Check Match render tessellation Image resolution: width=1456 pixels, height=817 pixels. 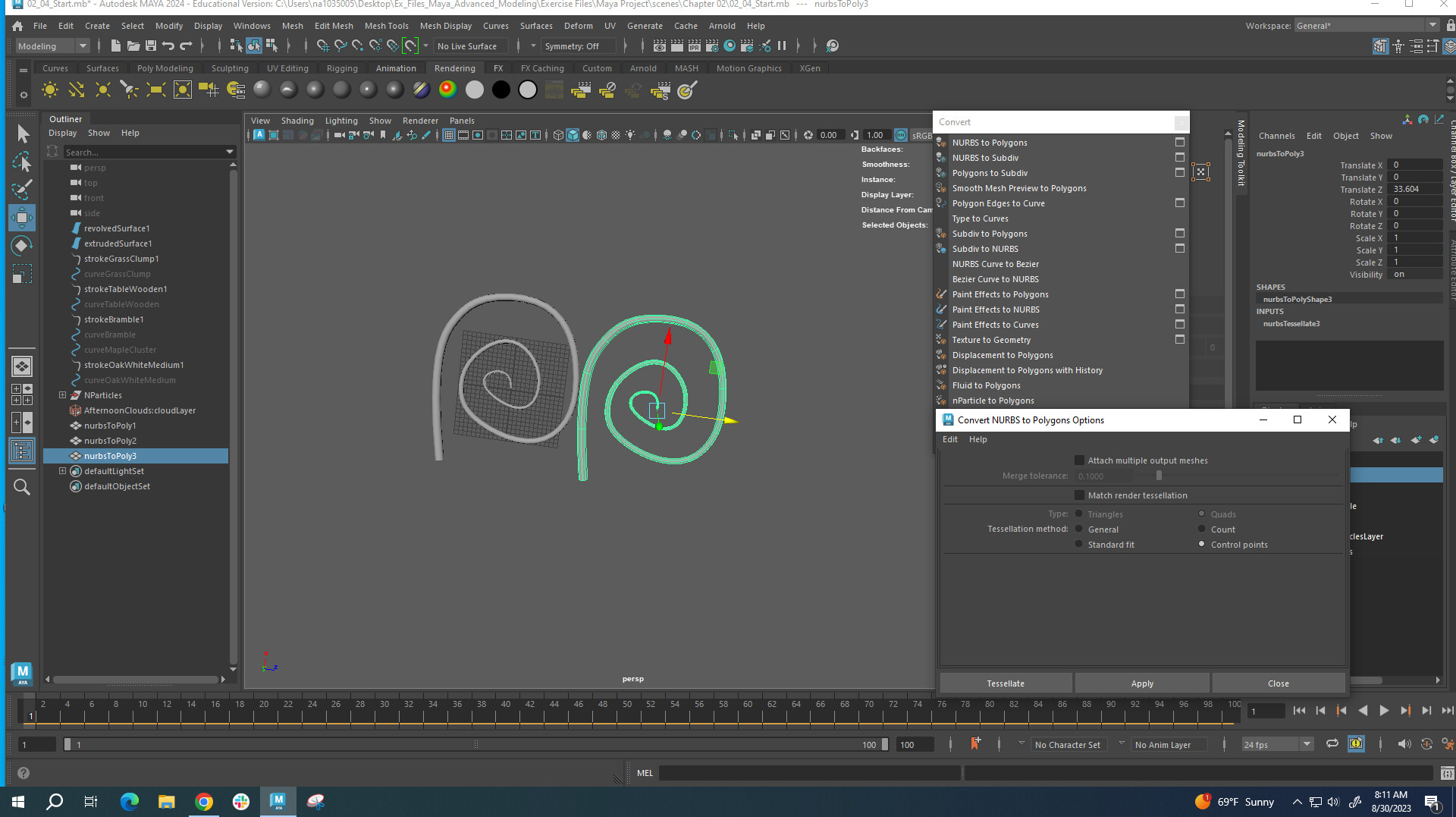pos(1080,495)
